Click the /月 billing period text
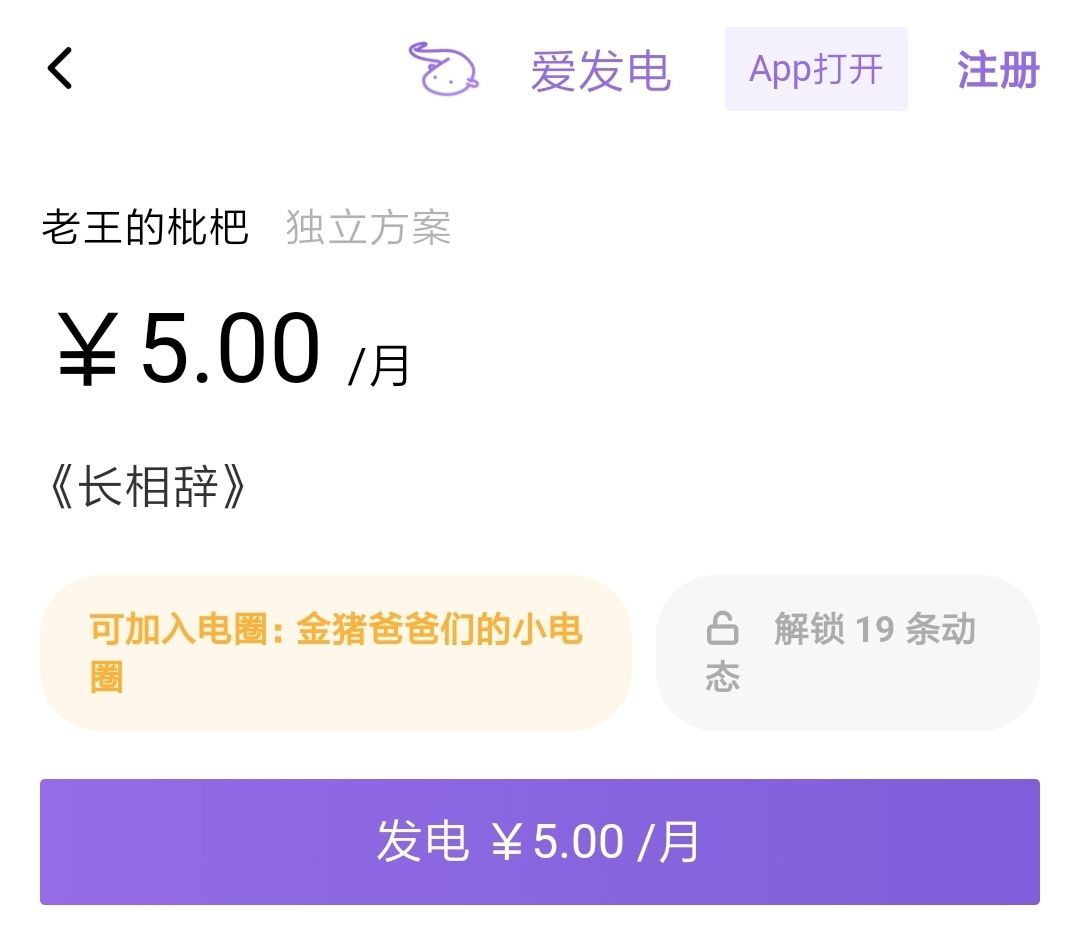This screenshot has height=937, width=1080. 379,366
